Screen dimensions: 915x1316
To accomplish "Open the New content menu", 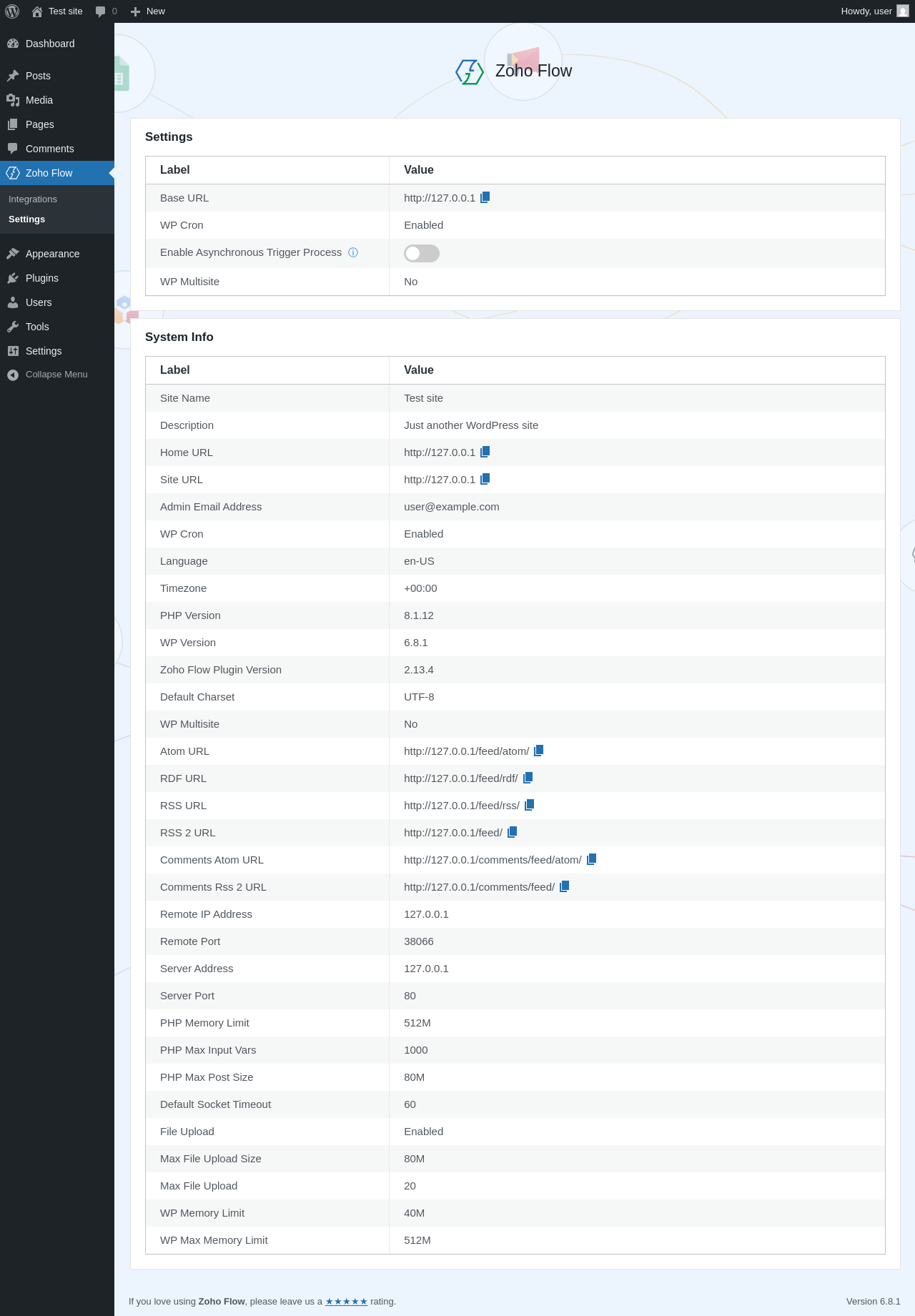I will click(148, 11).
